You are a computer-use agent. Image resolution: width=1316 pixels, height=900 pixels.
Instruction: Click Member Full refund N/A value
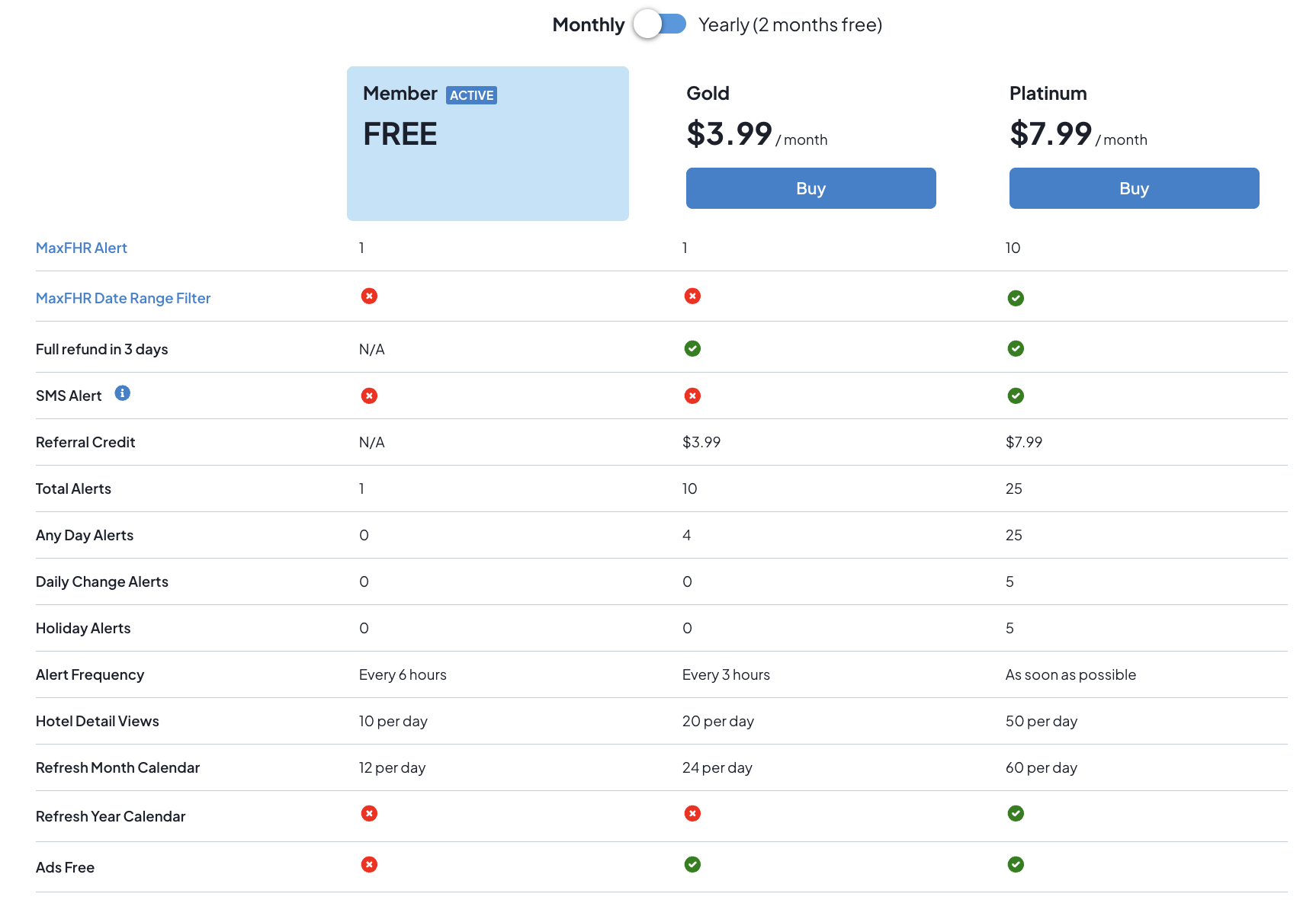pos(372,349)
